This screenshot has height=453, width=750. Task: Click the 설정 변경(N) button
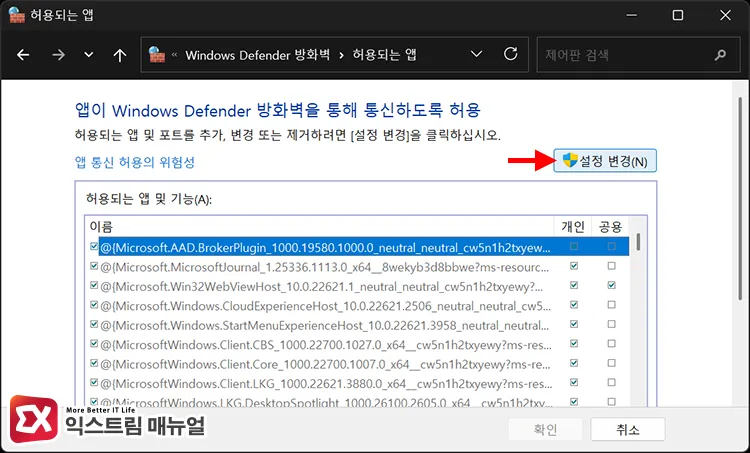tap(605, 161)
